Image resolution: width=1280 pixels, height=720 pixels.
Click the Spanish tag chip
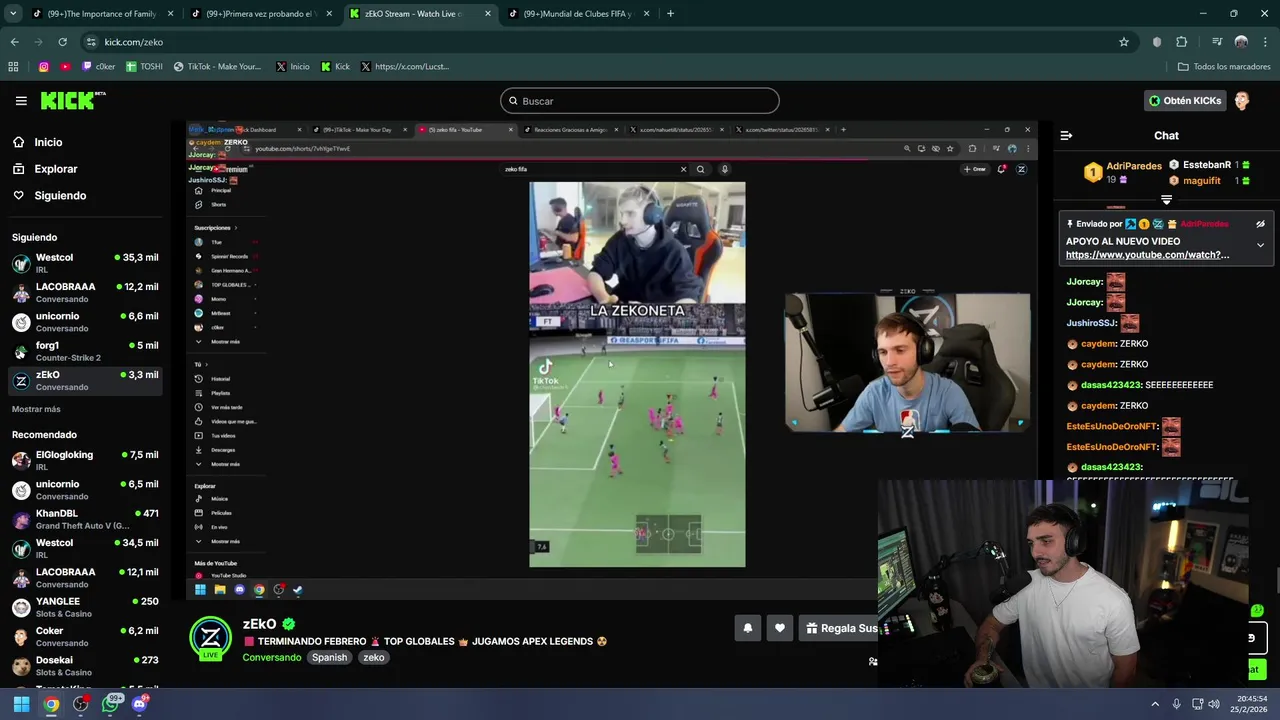[x=329, y=658]
